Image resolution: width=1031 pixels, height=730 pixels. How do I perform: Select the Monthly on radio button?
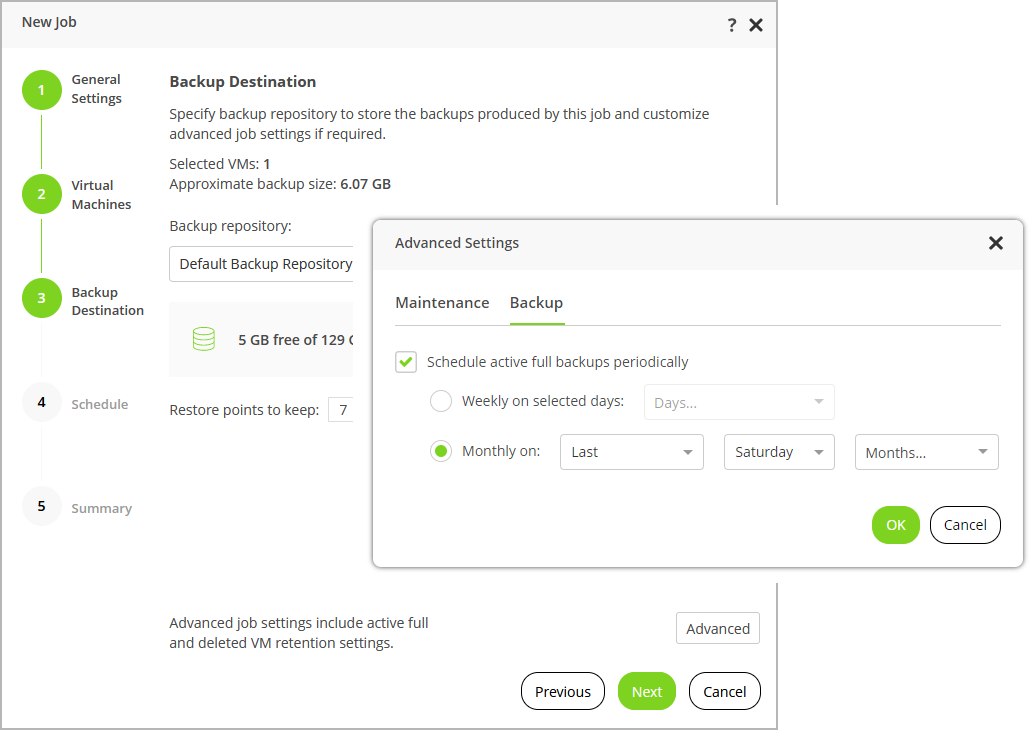tap(441, 452)
